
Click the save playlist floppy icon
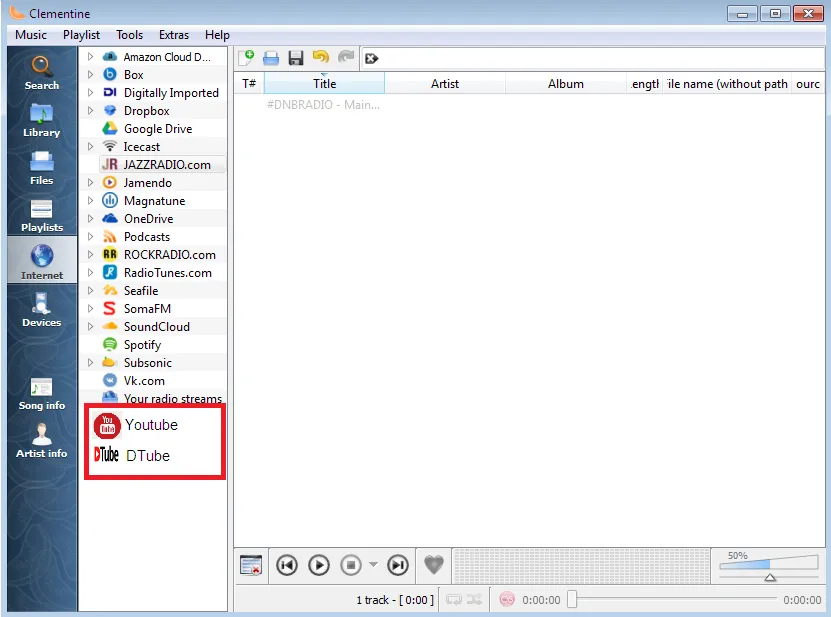[296, 58]
